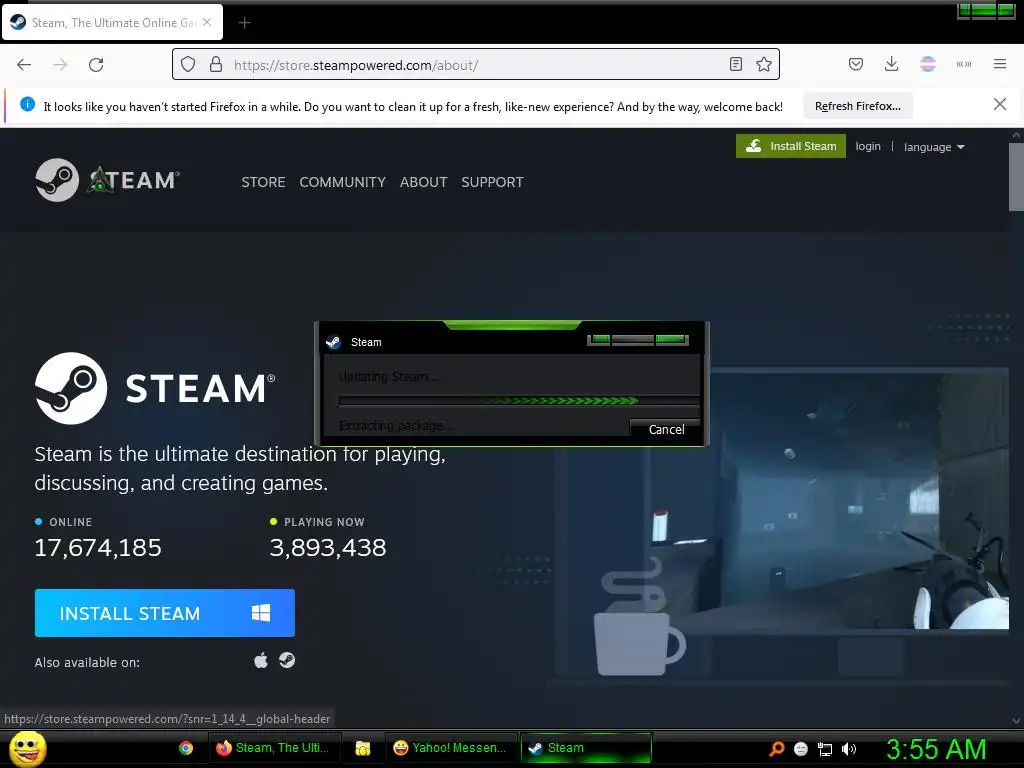
Task: Click the Firefox forward arrow
Action: point(60,65)
